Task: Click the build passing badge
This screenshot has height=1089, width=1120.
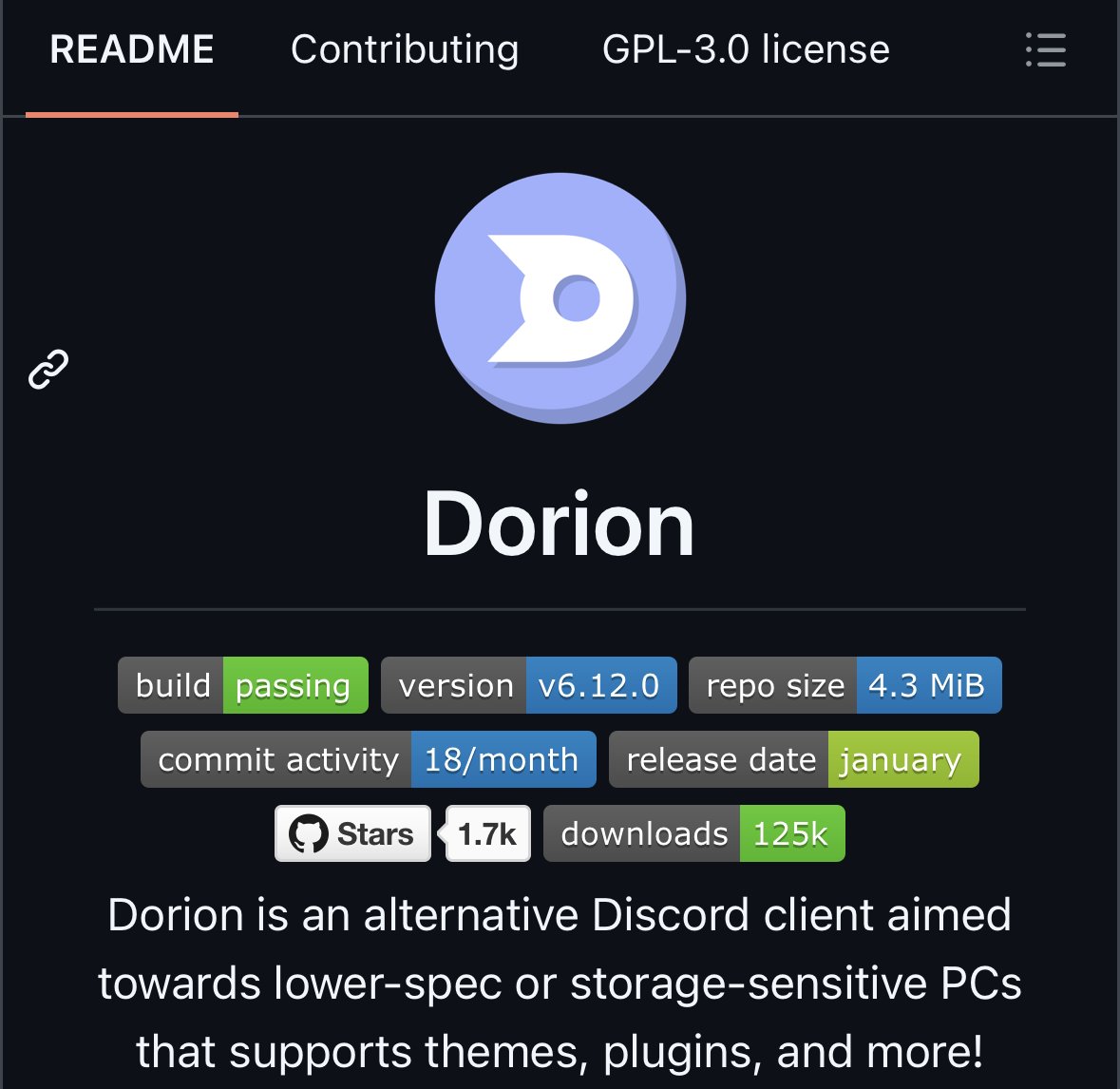Action: coord(242,685)
